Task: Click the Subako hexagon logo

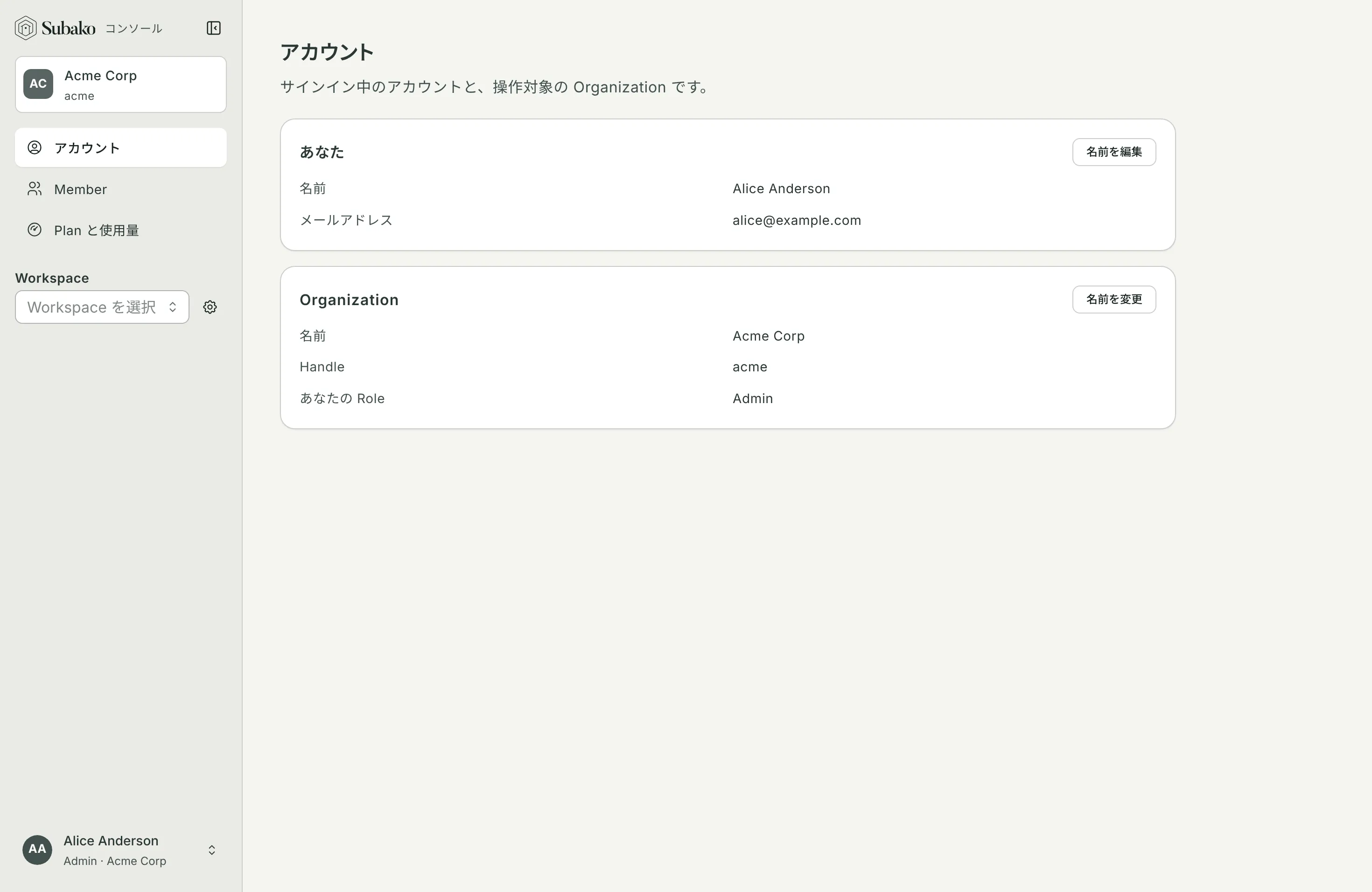Action: [25, 28]
